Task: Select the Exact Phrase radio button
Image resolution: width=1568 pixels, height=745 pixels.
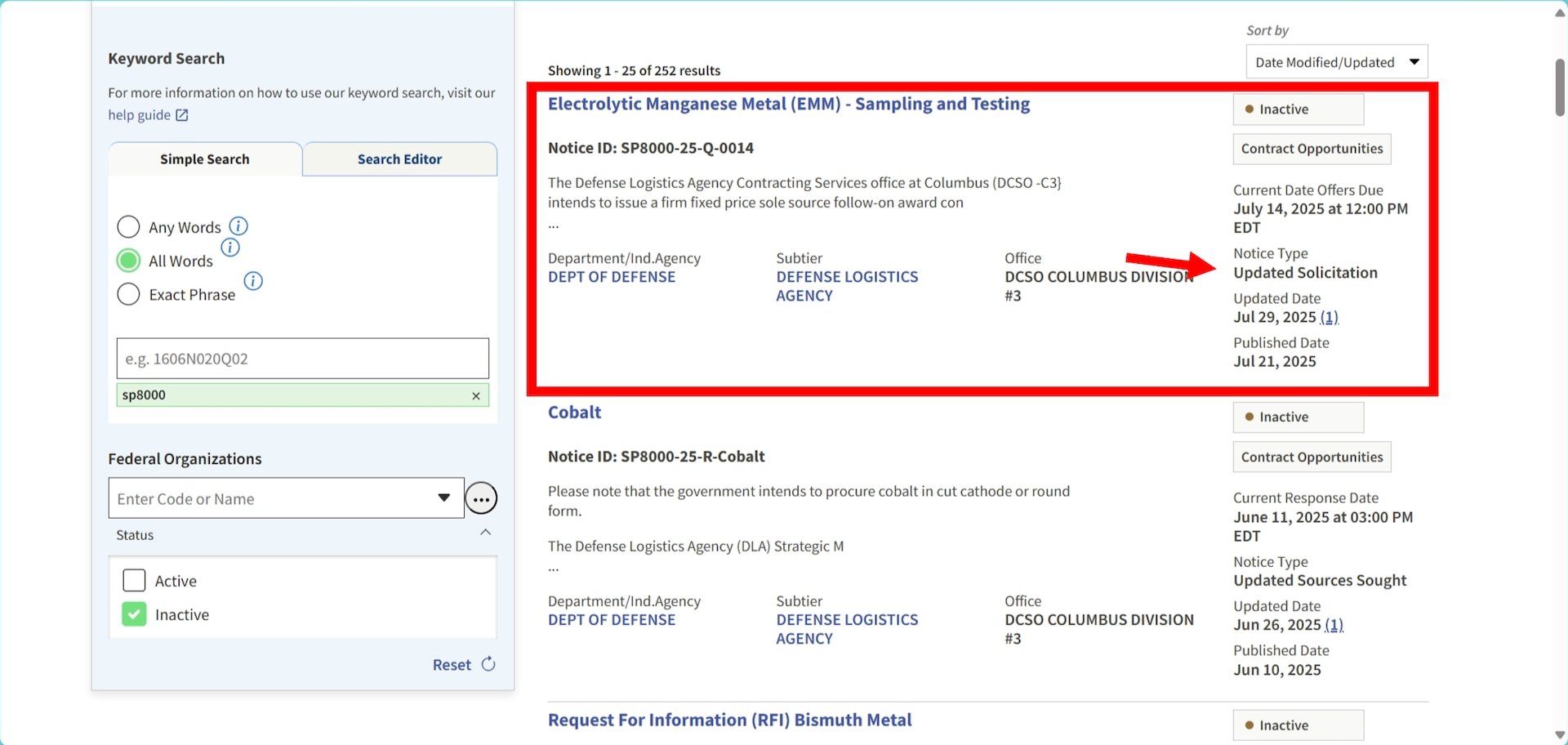Action: [x=128, y=294]
